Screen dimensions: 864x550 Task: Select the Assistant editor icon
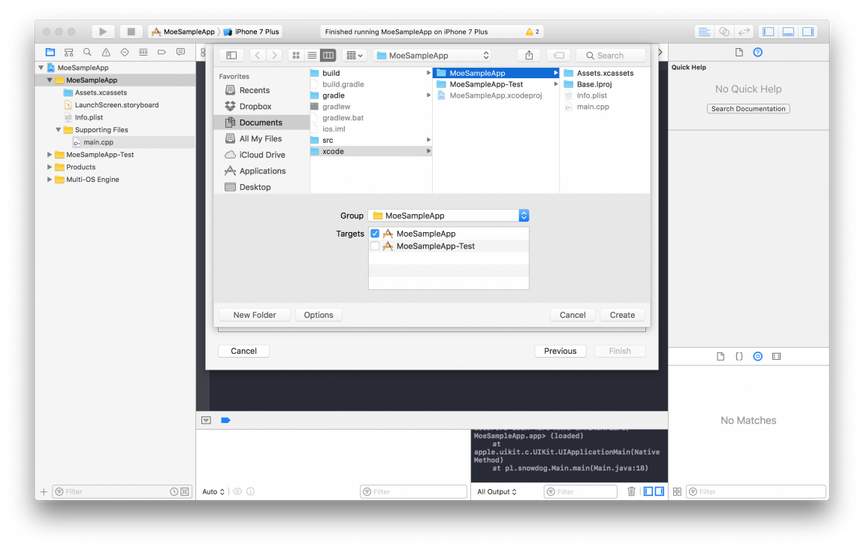pyautogui.click(x=724, y=31)
